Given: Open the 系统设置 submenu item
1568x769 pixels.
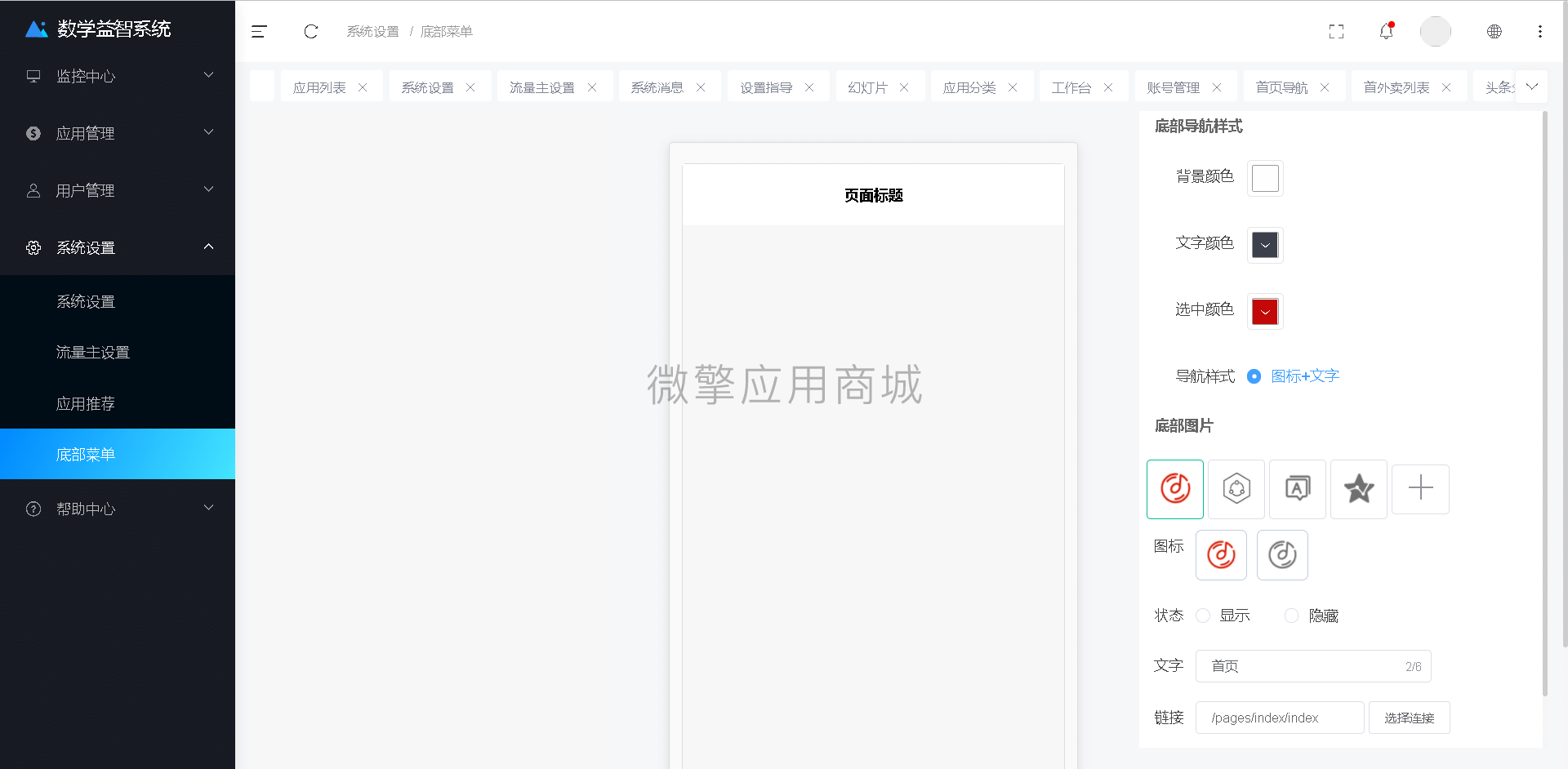Looking at the screenshot, I should 118,301.
